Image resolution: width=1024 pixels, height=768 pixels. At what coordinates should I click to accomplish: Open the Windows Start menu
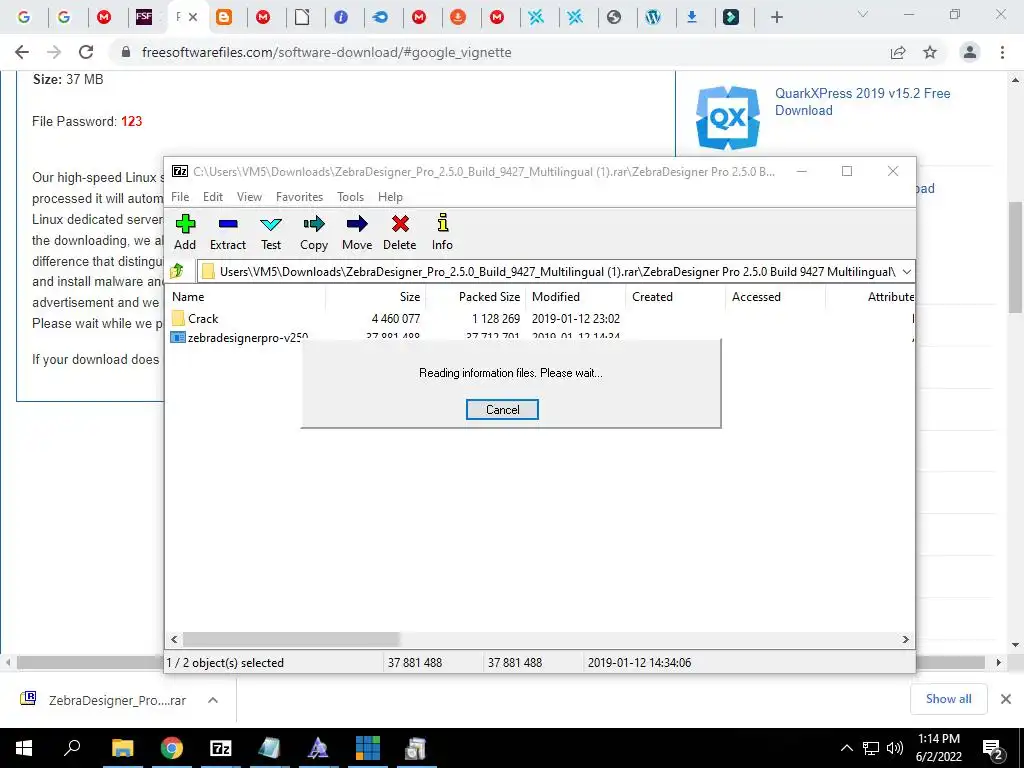click(24, 748)
